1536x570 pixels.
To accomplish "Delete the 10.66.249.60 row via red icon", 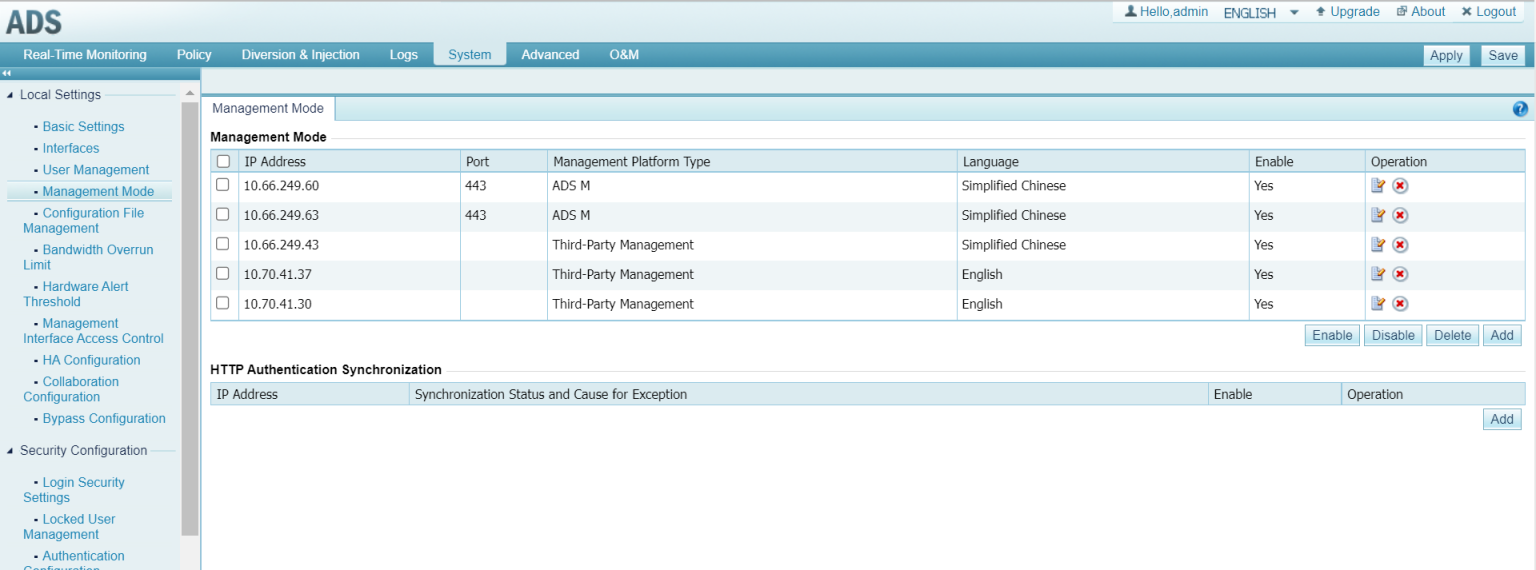I will (x=1400, y=186).
